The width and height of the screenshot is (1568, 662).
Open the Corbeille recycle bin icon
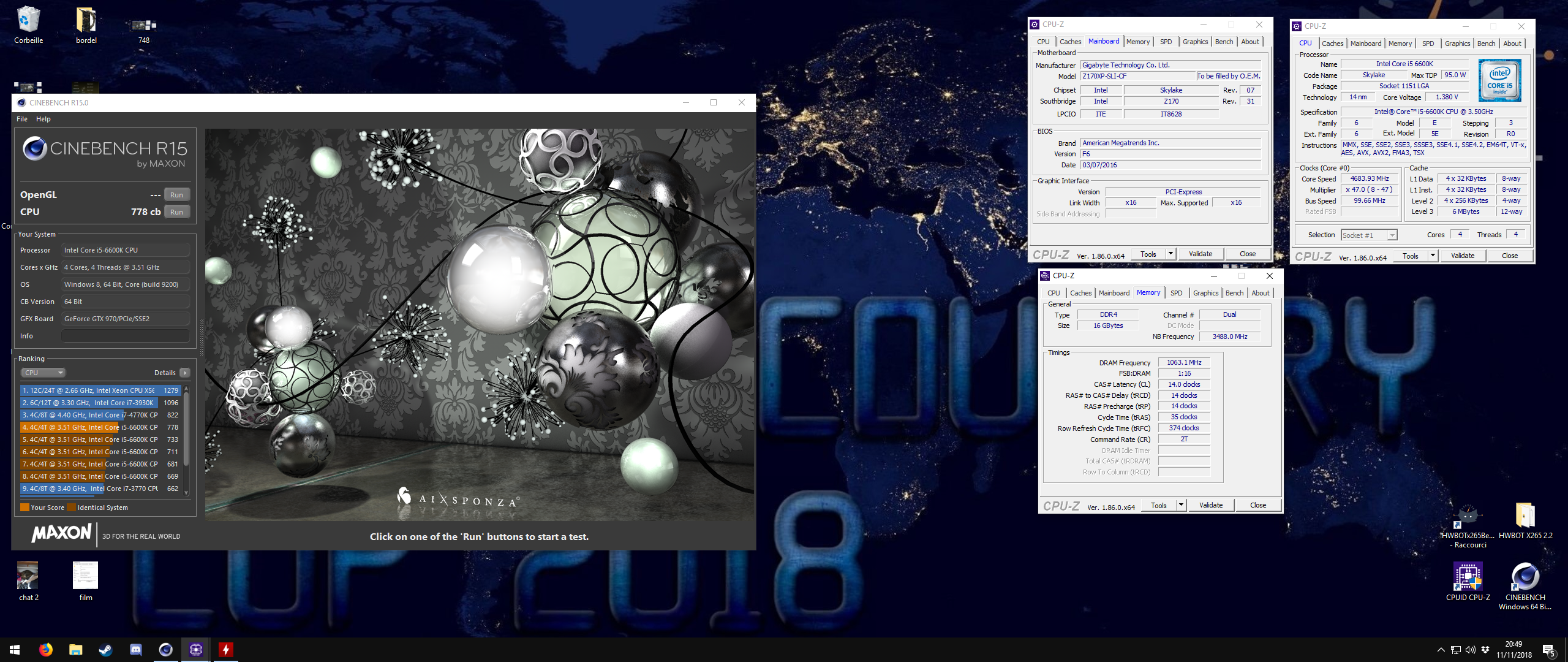[28, 25]
